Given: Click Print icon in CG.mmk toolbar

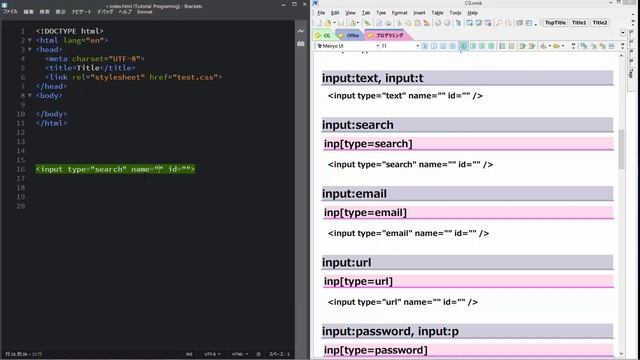Looking at the screenshot, I should point(388,23).
